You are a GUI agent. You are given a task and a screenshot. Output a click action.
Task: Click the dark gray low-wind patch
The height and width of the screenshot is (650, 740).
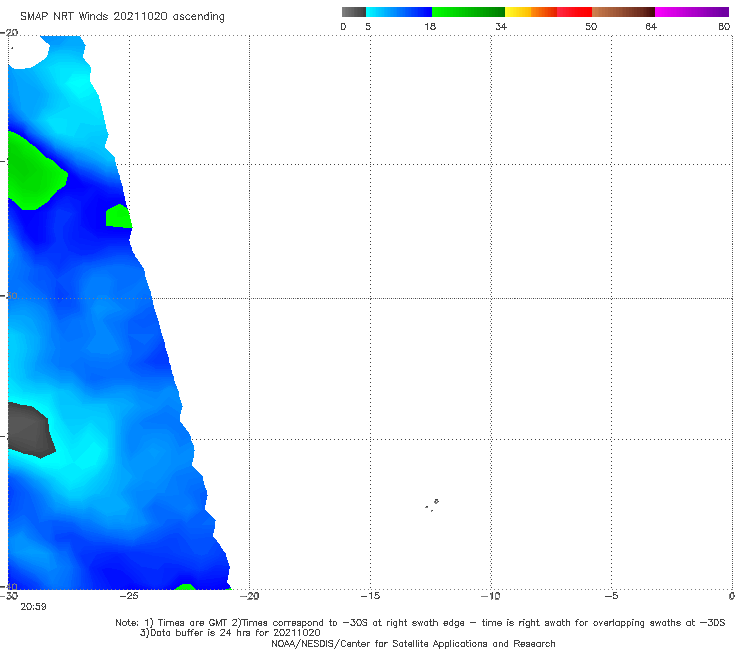(x=30, y=431)
